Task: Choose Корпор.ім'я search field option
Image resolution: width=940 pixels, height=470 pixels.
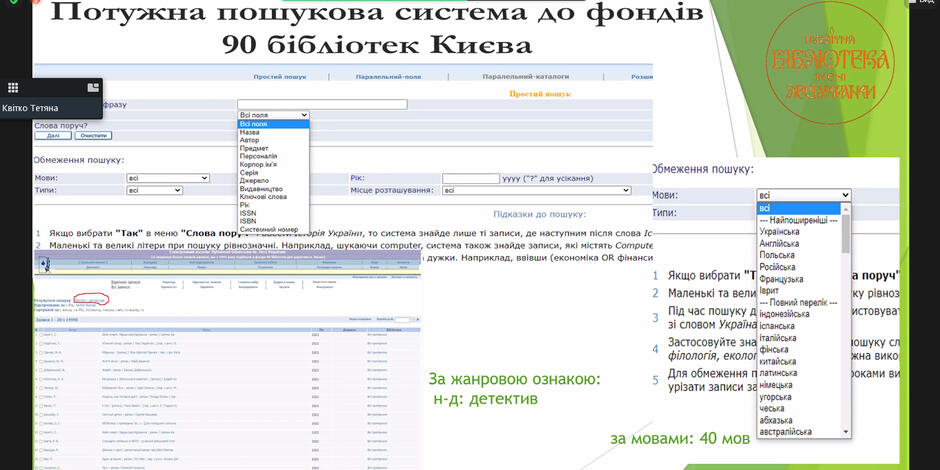Action: (x=258, y=164)
